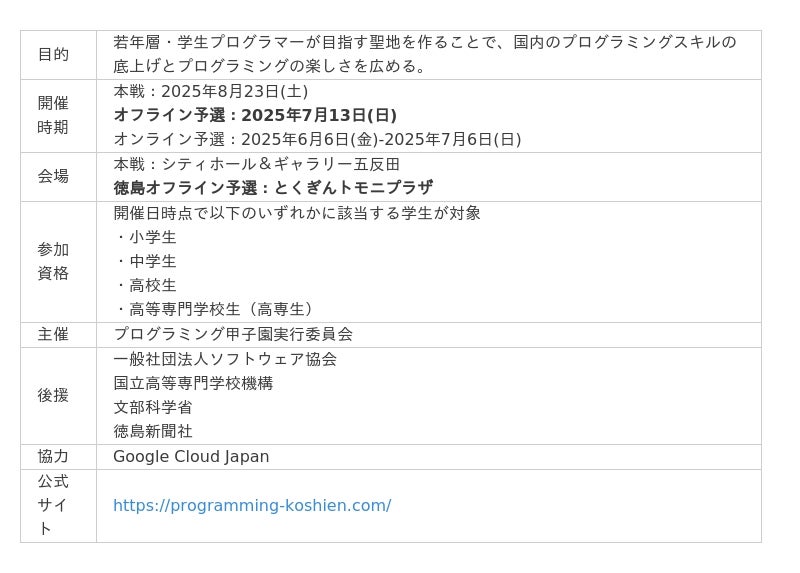Screen dimensions: 800x573
Task: Select the 後援 row label
Action: pyautogui.click(x=53, y=395)
